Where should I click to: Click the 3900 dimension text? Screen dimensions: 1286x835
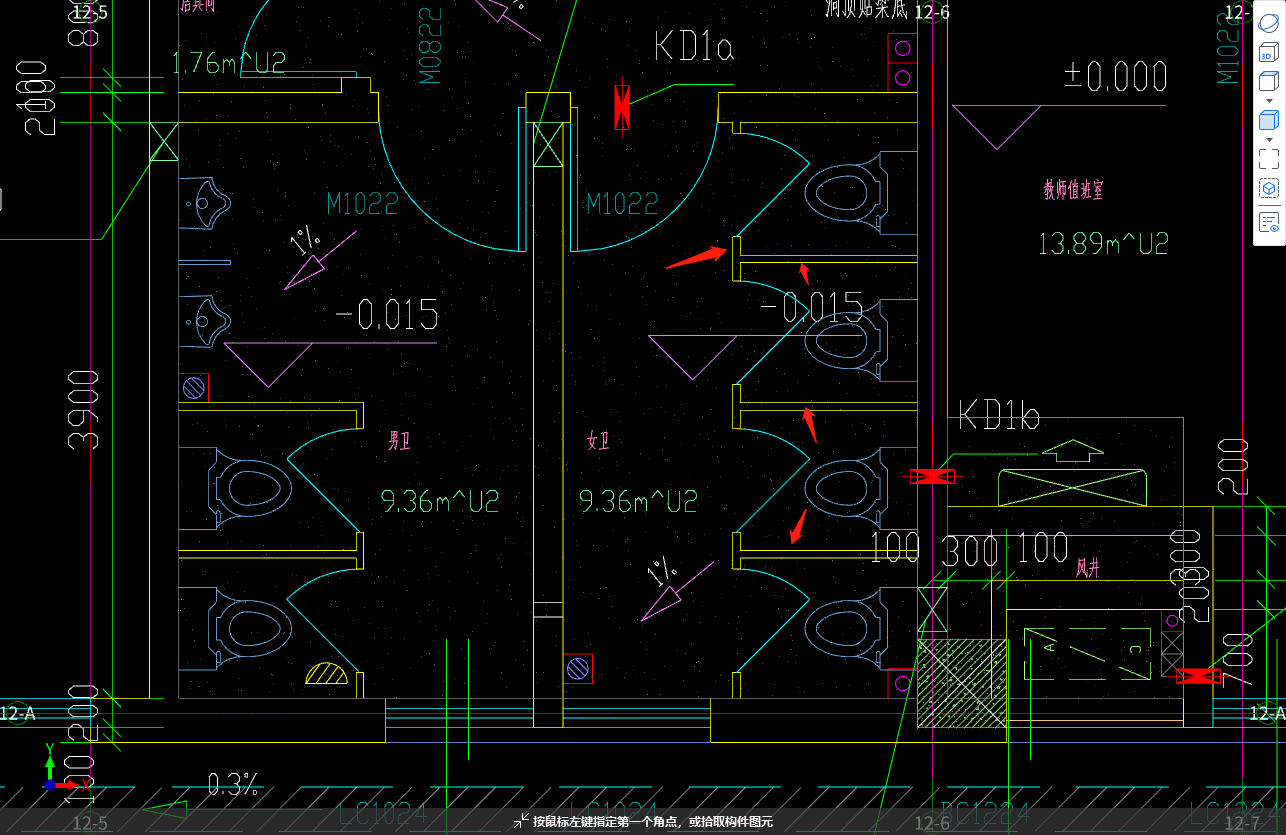[83, 410]
